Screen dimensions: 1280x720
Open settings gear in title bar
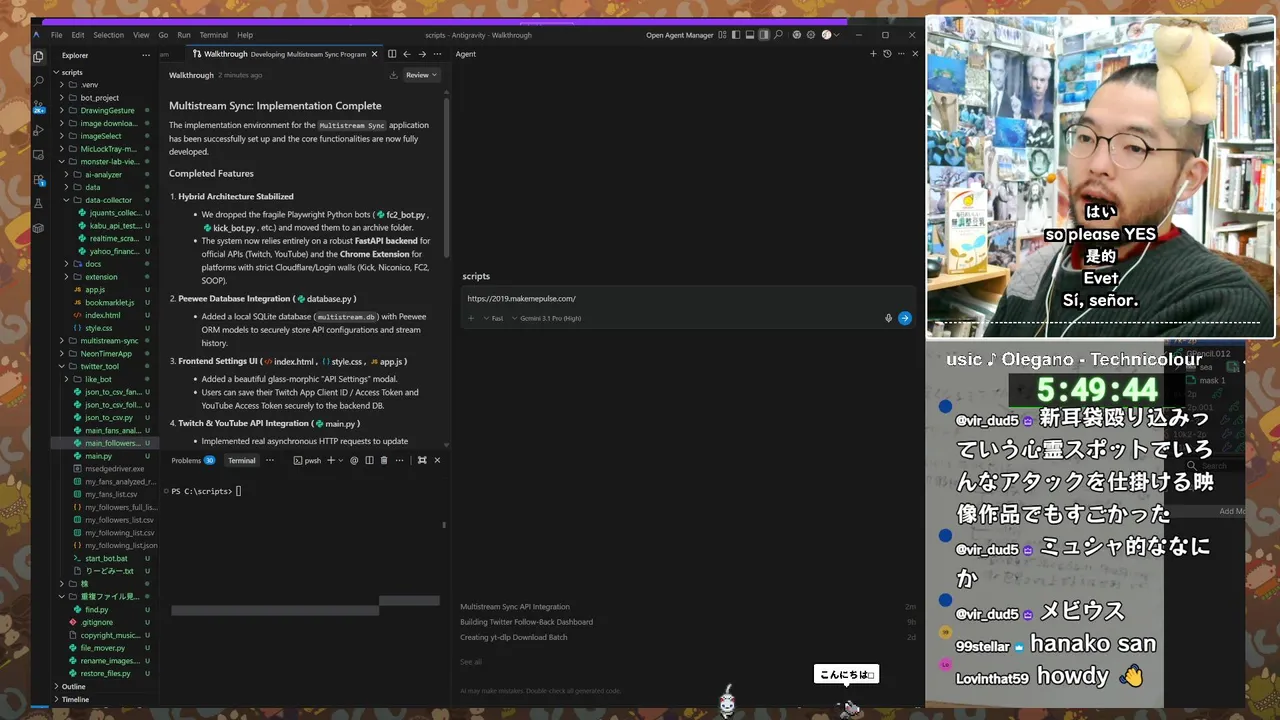tap(811, 35)
